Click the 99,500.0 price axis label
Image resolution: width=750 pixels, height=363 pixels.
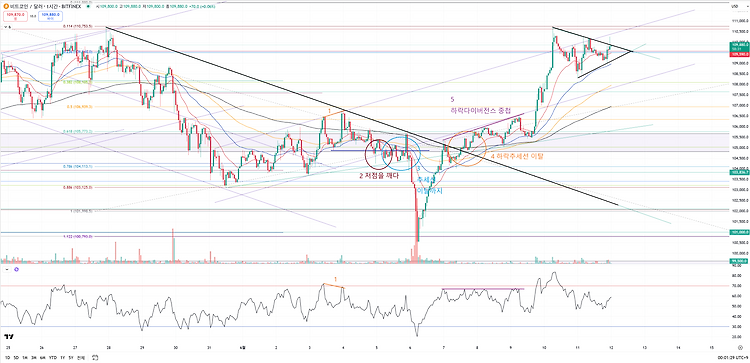click(739, 261)
